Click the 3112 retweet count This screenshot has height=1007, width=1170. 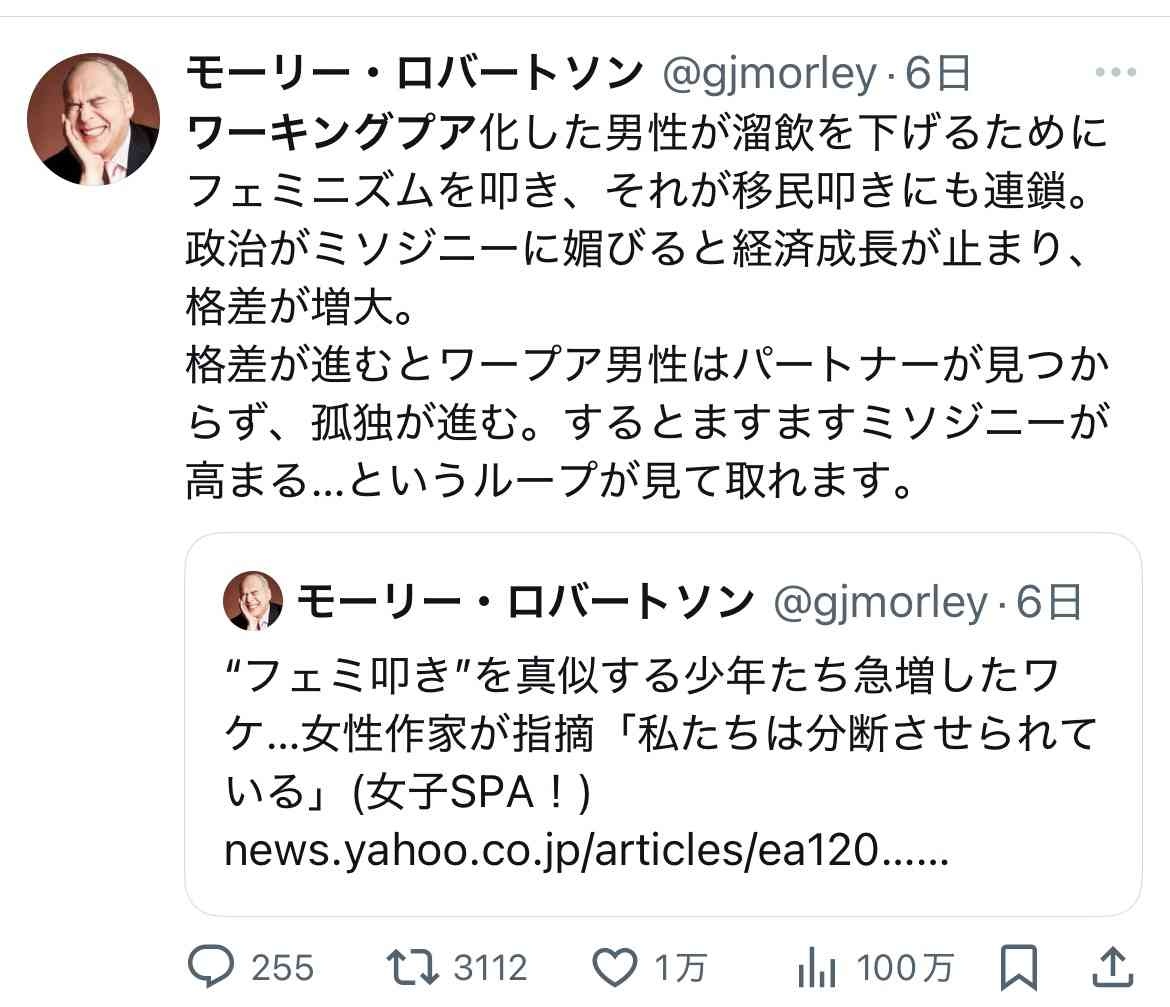(x=490, y=968)
